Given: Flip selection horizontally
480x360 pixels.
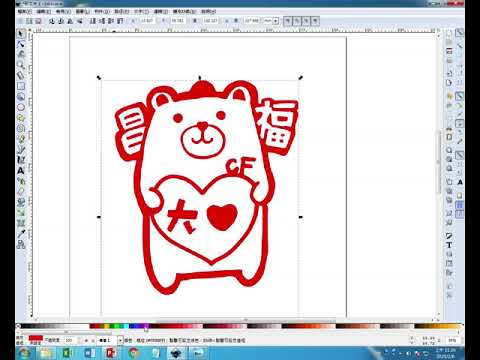Looking at the screenshot, I should click(x=70, y=21).
